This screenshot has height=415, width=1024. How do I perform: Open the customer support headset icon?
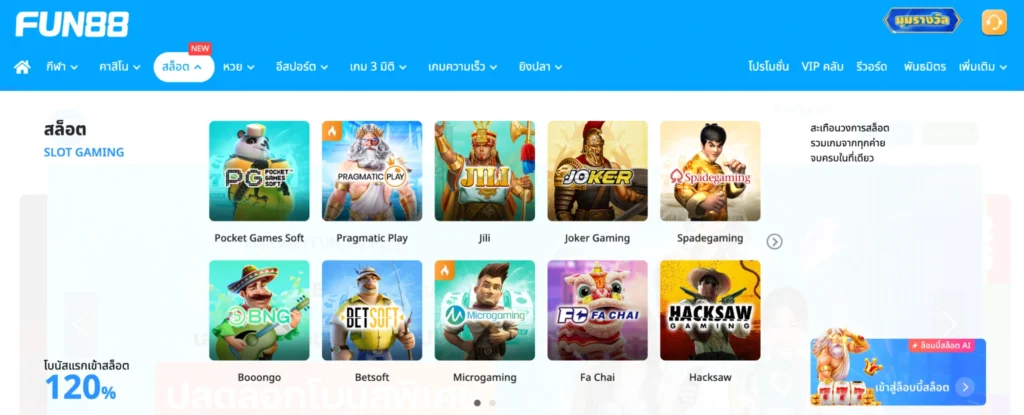click(994, 22)
